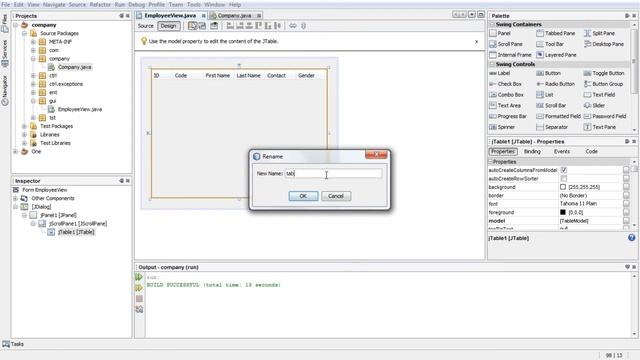The height and width of the screenshot is (360, 640).
Task: Choose Text Area palette control
Action: click(x=505, y=106)
